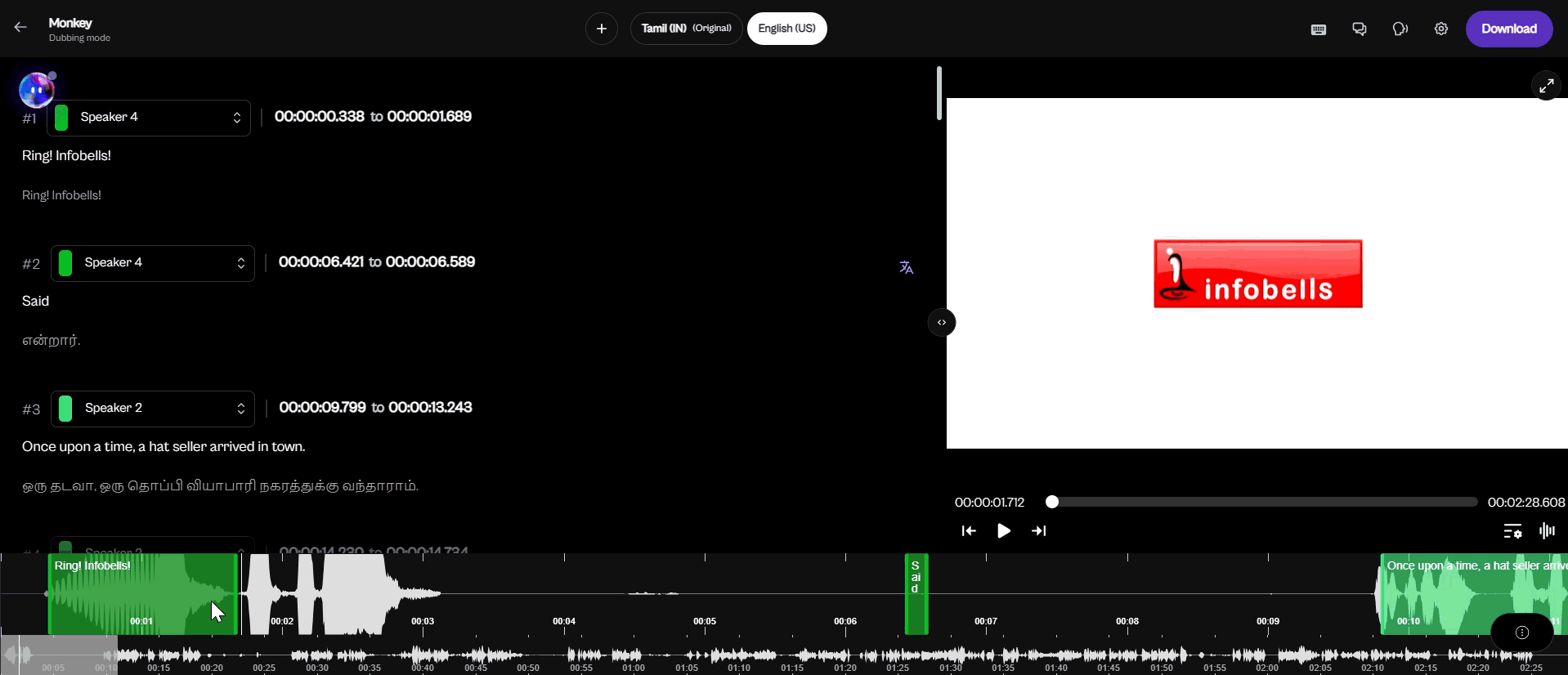The width and height of the screenshot is (1568, 675).
Task: Open Speaker 4 dropdown for segment #1
Action: (149, 118)
